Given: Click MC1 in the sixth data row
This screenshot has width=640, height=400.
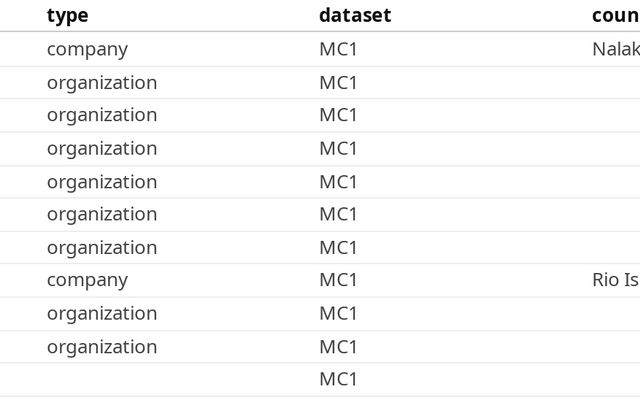Looking at the screenshot, I should point(338,214).
